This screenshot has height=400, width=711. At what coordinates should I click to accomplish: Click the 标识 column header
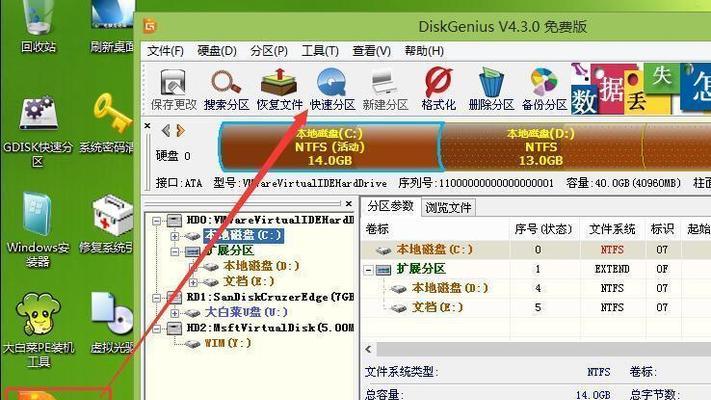662,229
